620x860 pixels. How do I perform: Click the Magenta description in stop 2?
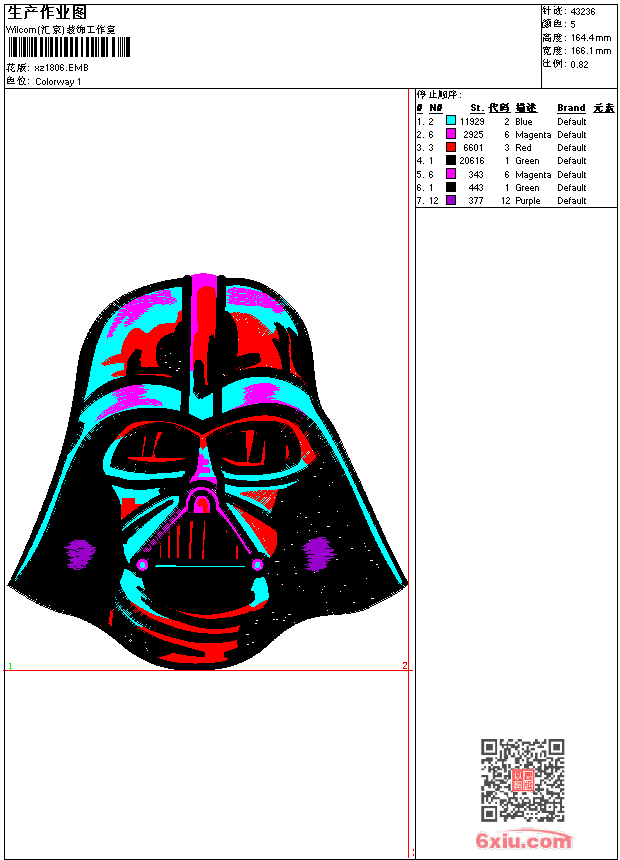coord(533,135)
